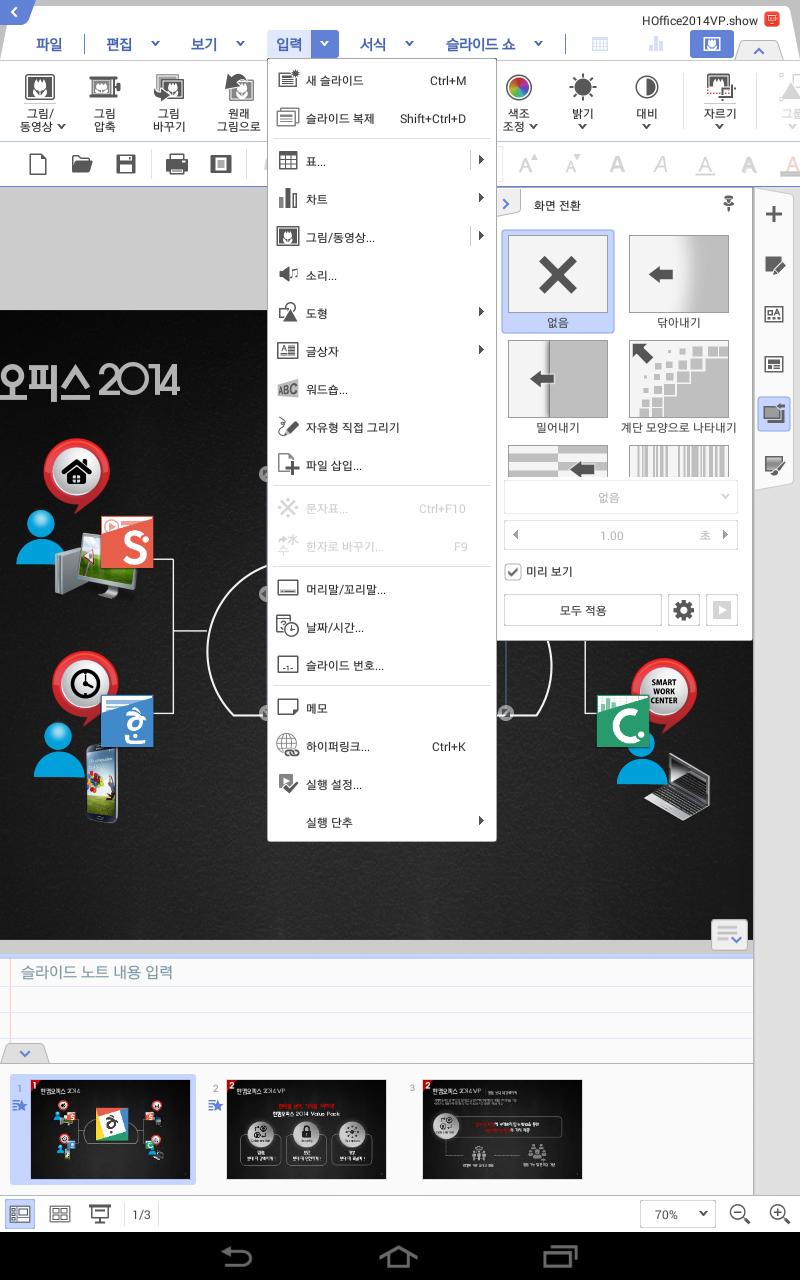Open the 70% zoom level dropdown
Viewport: 800px width, 1280px height.
[678, 1213]
